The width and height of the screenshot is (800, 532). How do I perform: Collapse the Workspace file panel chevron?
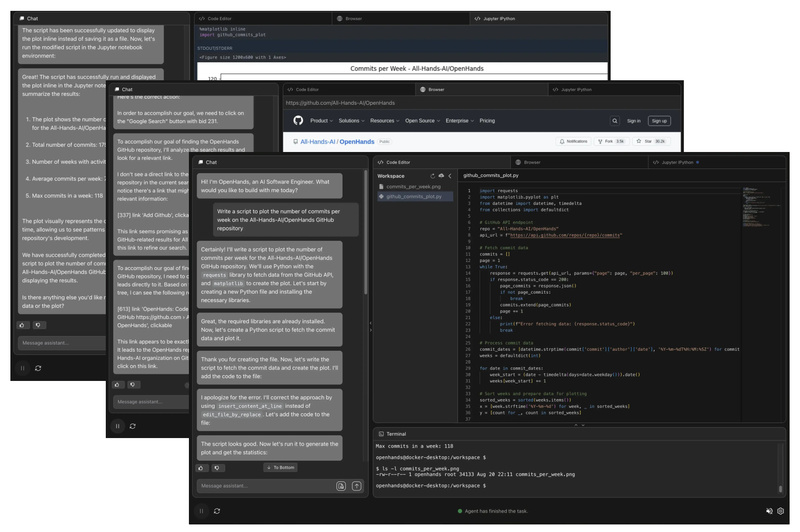click(450, 176)
